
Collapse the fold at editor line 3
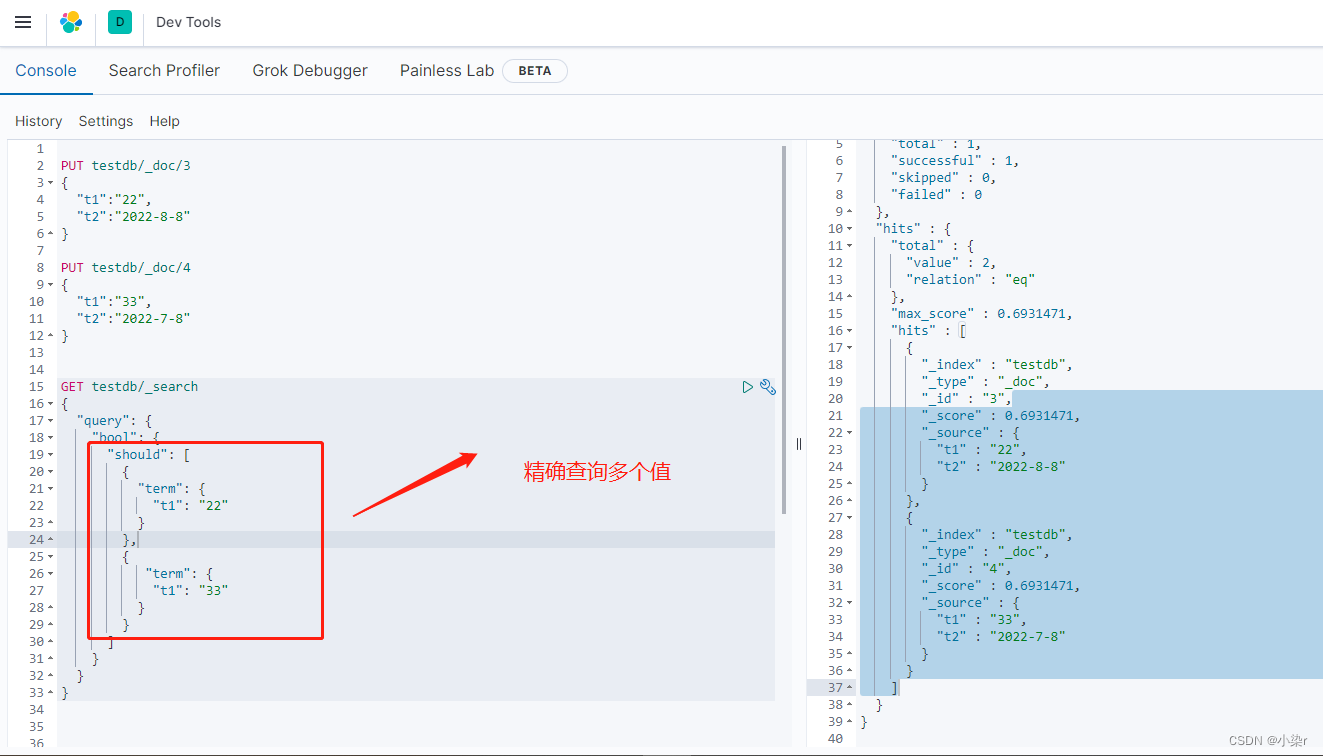point(50,183)
